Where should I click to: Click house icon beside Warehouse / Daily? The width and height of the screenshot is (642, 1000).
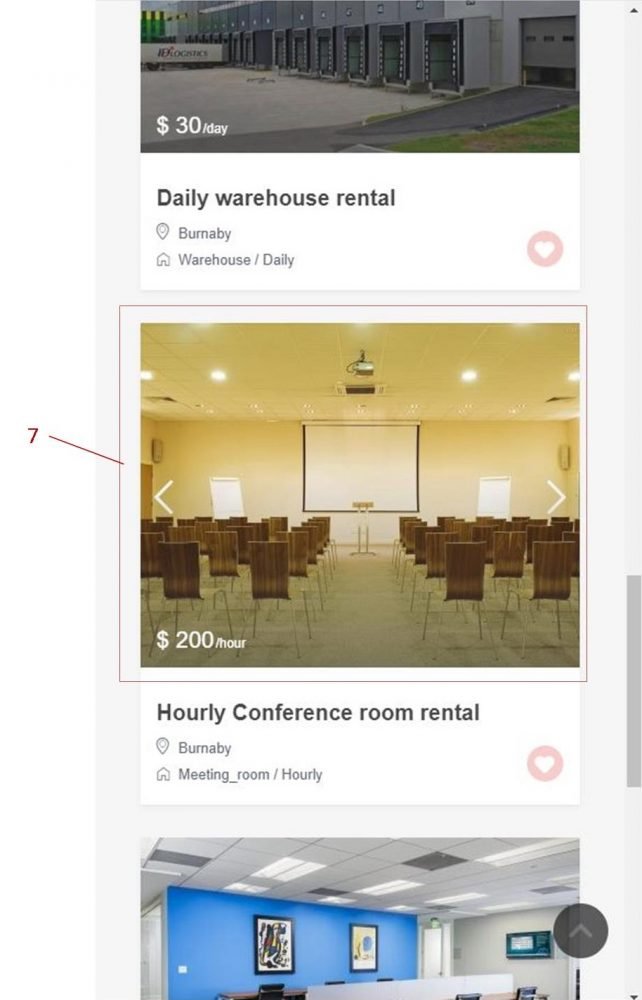pyautogui.click(x=163, y=260)
